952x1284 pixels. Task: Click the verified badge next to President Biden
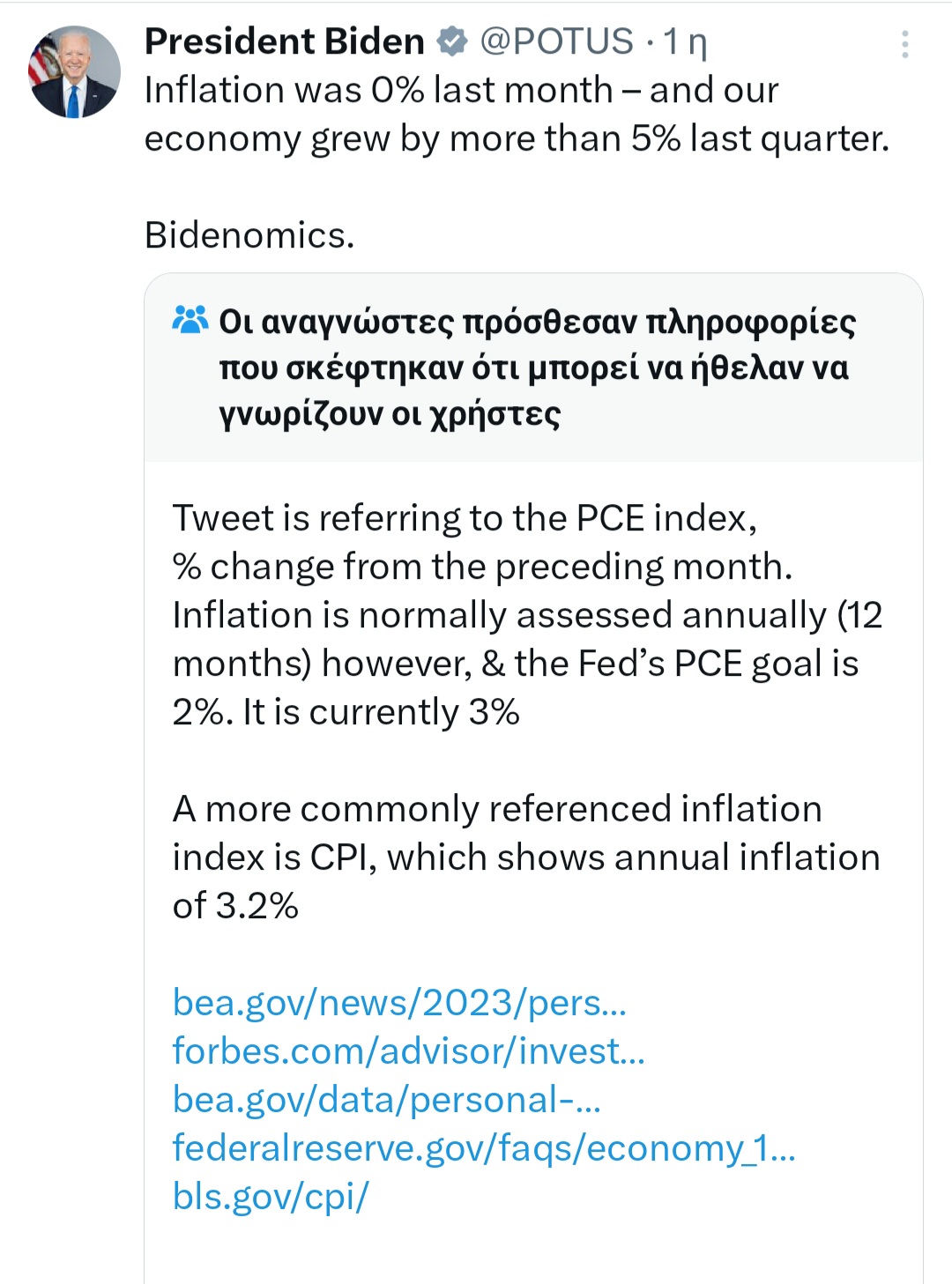click(x=452, y=41)
